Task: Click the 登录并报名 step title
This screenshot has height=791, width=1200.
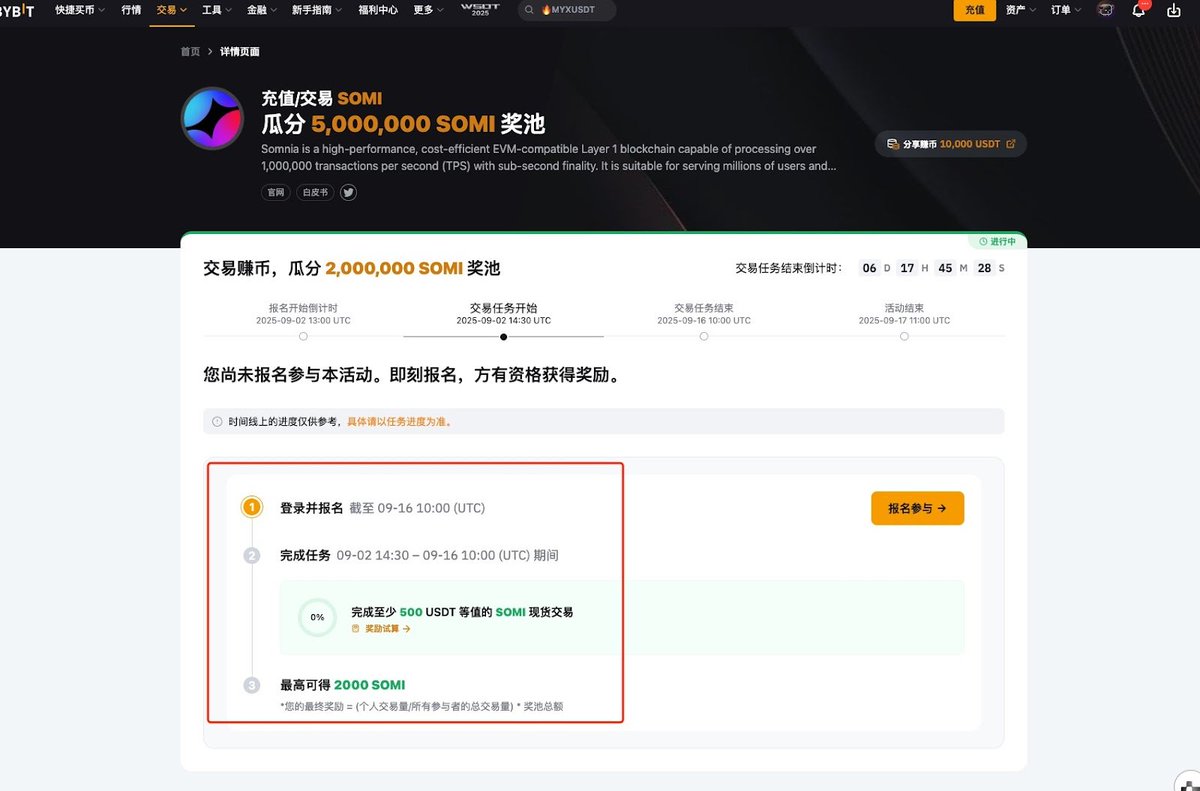Action: click(x=312, y=508)
